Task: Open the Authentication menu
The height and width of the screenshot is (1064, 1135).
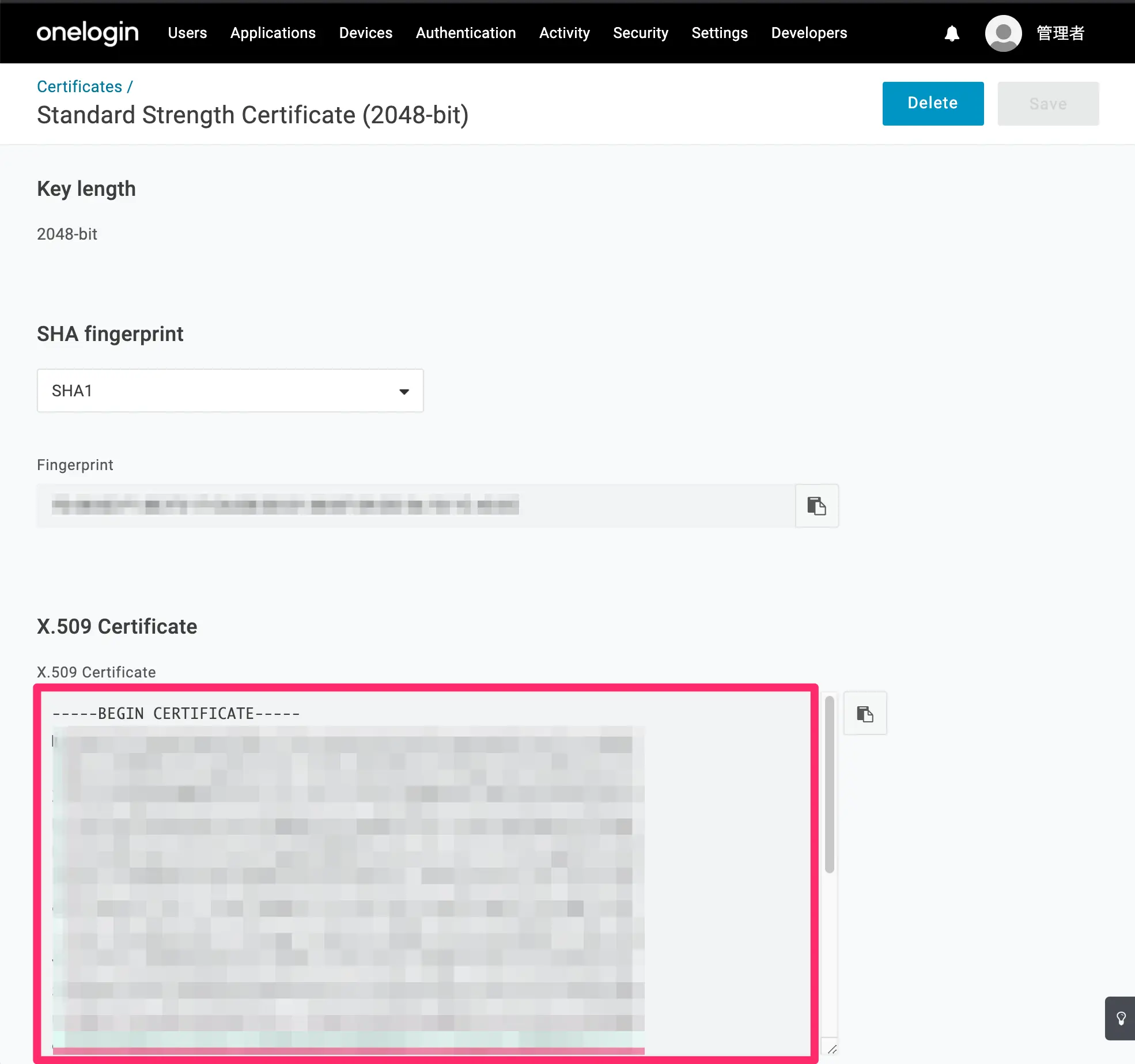Action: click(466, 33)
